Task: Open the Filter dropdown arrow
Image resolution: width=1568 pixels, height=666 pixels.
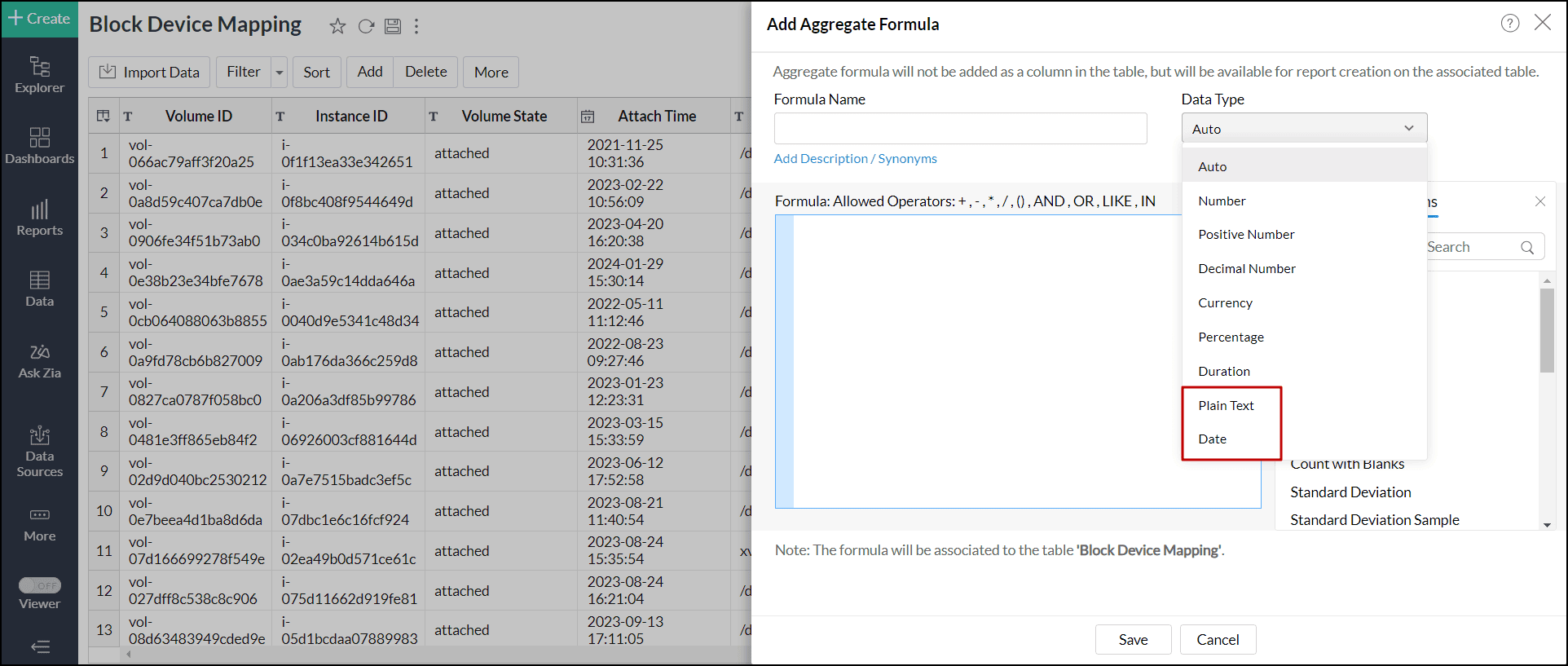Action: 280,73
